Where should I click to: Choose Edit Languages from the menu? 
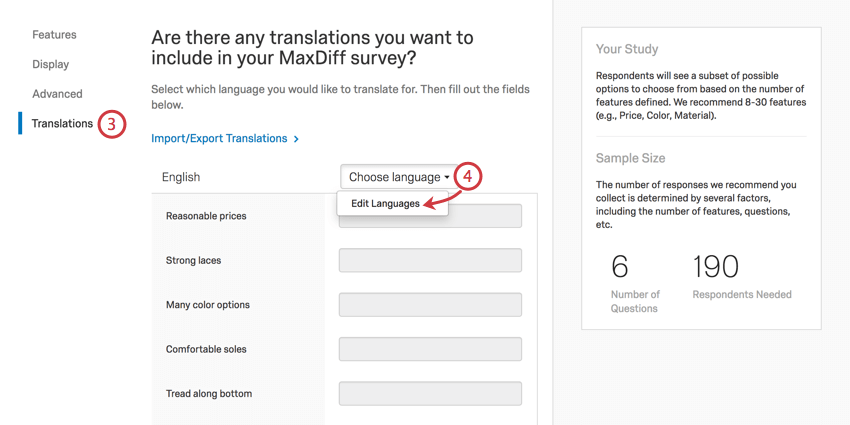pyautogui.click(x=386, y=204)
